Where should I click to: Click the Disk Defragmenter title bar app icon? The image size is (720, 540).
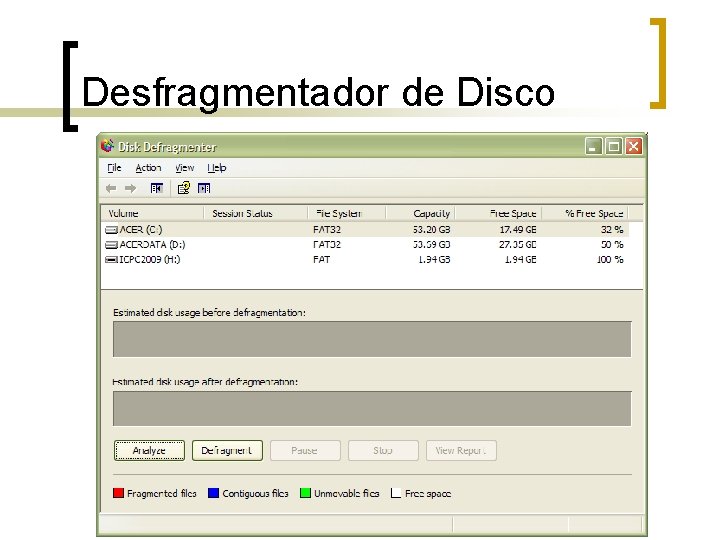[x=107, y=146]
